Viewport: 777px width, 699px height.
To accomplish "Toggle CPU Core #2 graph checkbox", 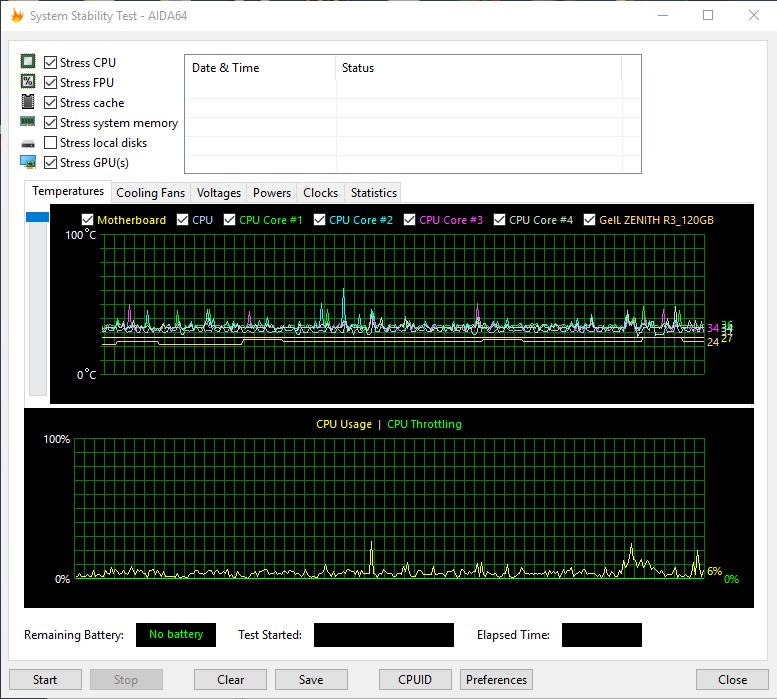I will [319, 219].
